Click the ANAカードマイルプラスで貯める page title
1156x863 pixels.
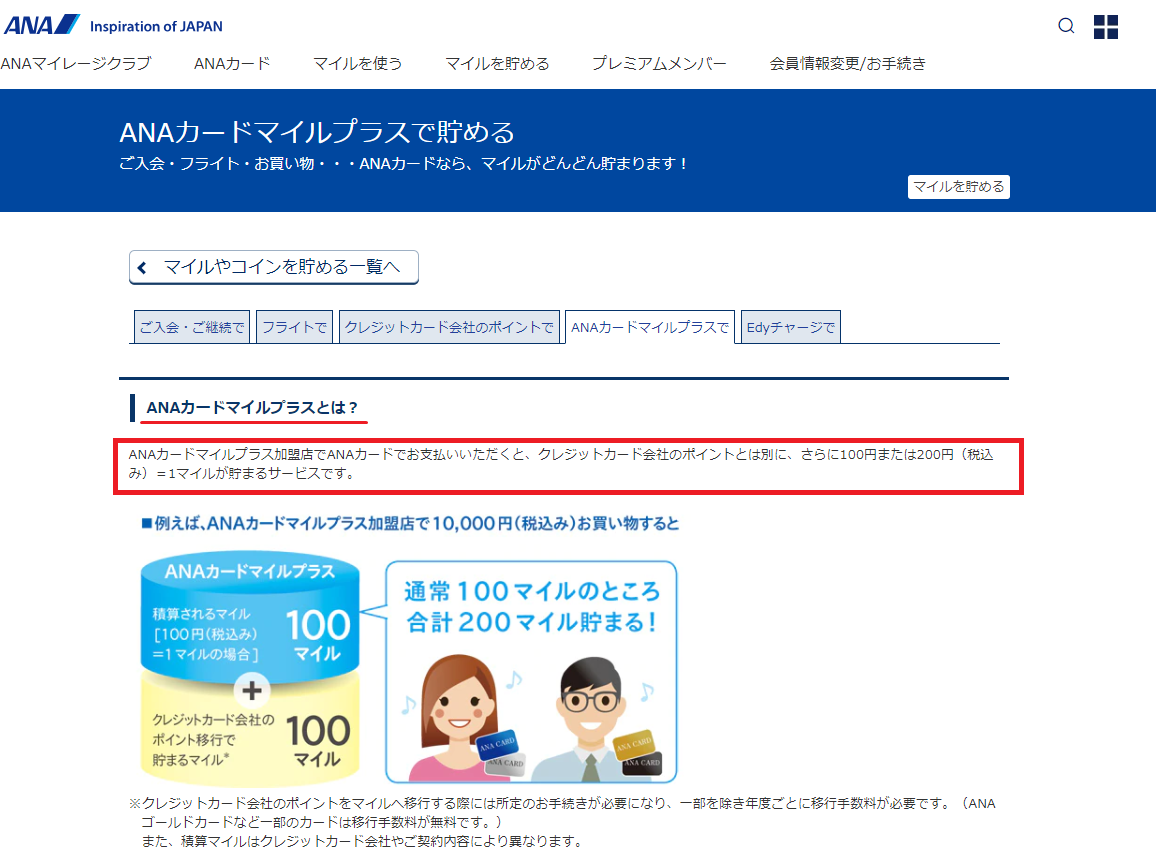point(317,133)
